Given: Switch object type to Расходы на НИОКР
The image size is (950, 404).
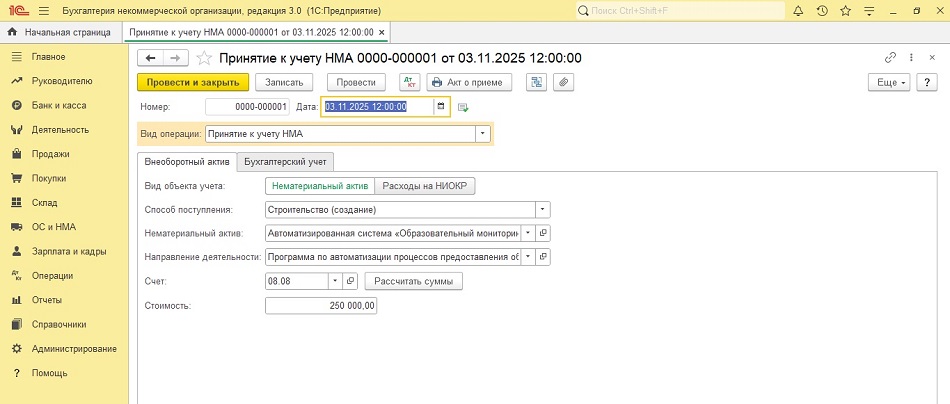Looking at the screenshot, I should click(425, 186).
